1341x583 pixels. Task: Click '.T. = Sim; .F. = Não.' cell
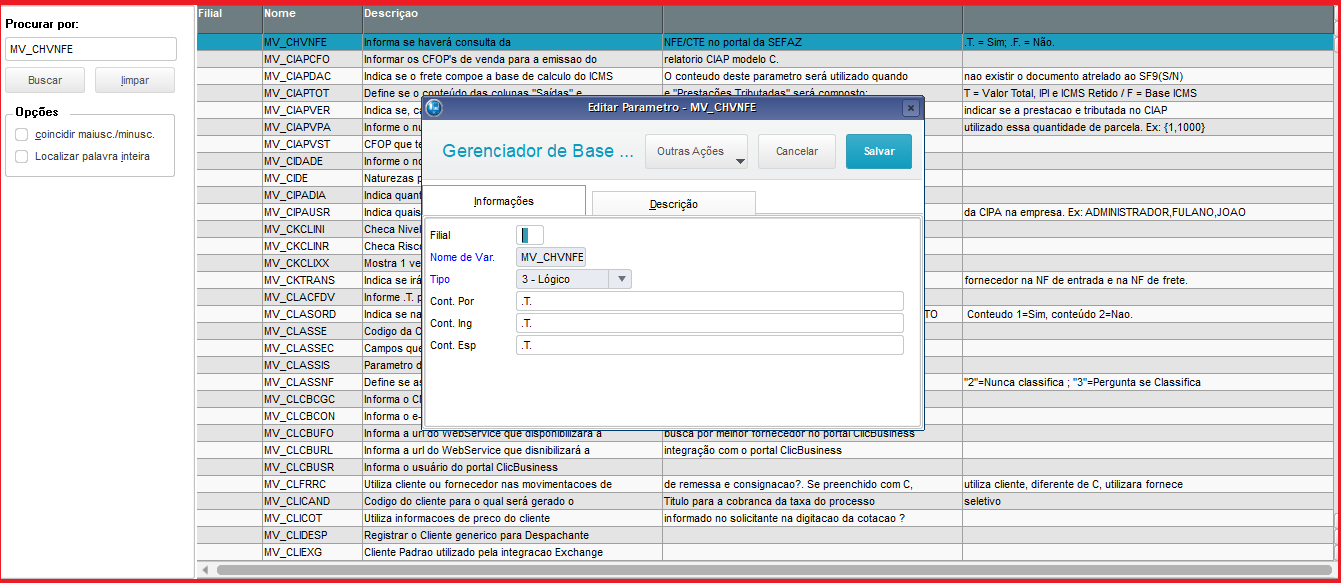coord(1148,42)
